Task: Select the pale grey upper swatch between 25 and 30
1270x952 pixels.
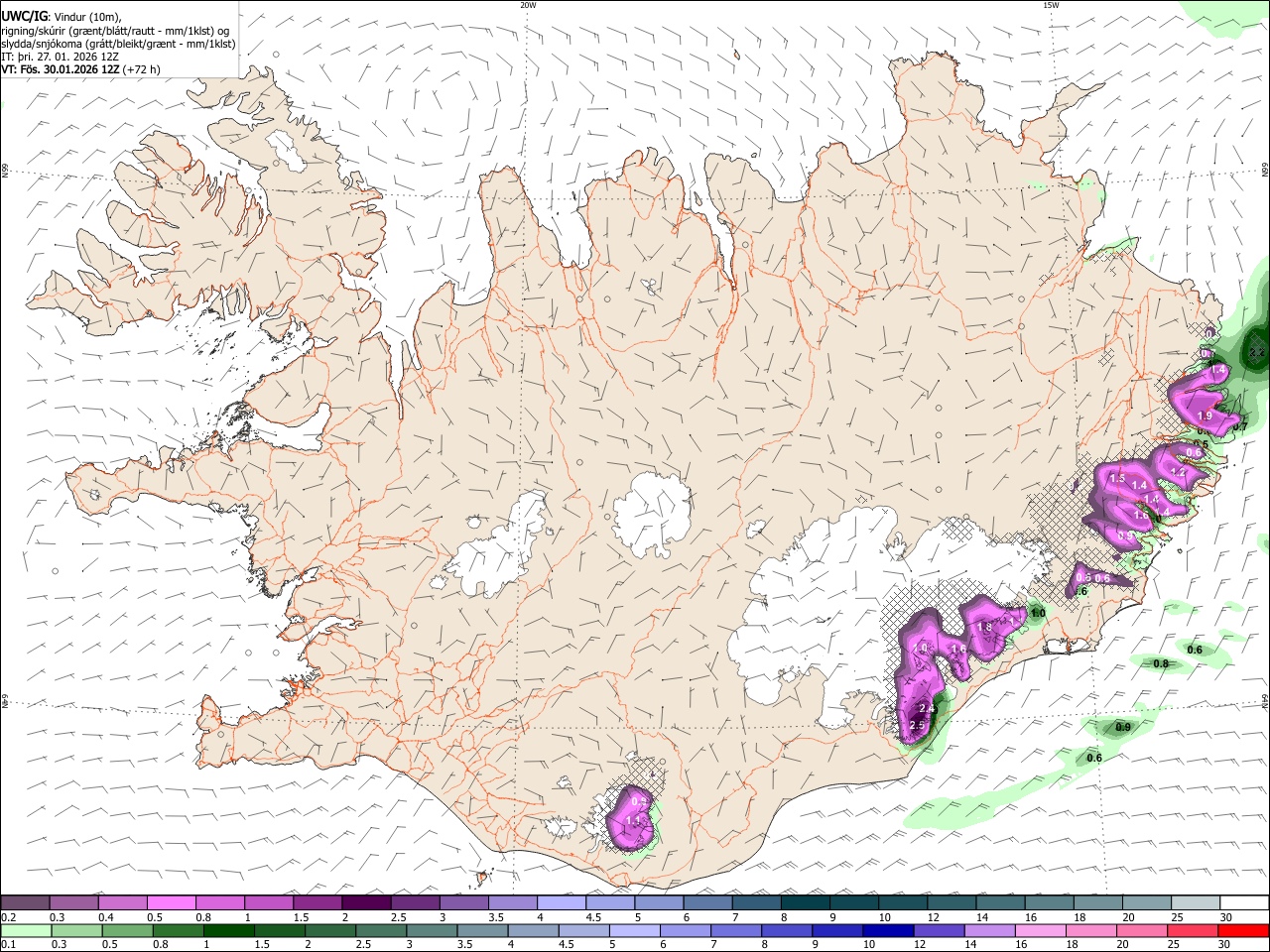Action: 1195,902
